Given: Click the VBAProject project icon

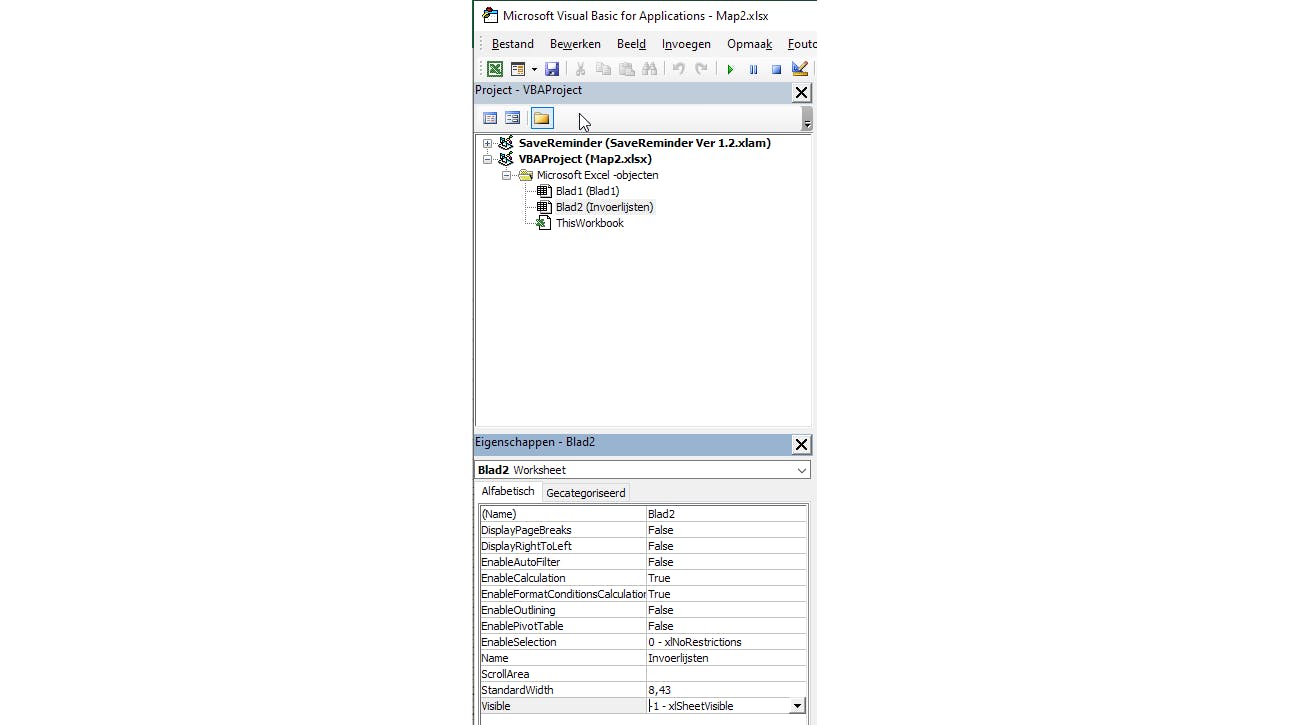Looking at the screenshot, I should click(506, 159).
